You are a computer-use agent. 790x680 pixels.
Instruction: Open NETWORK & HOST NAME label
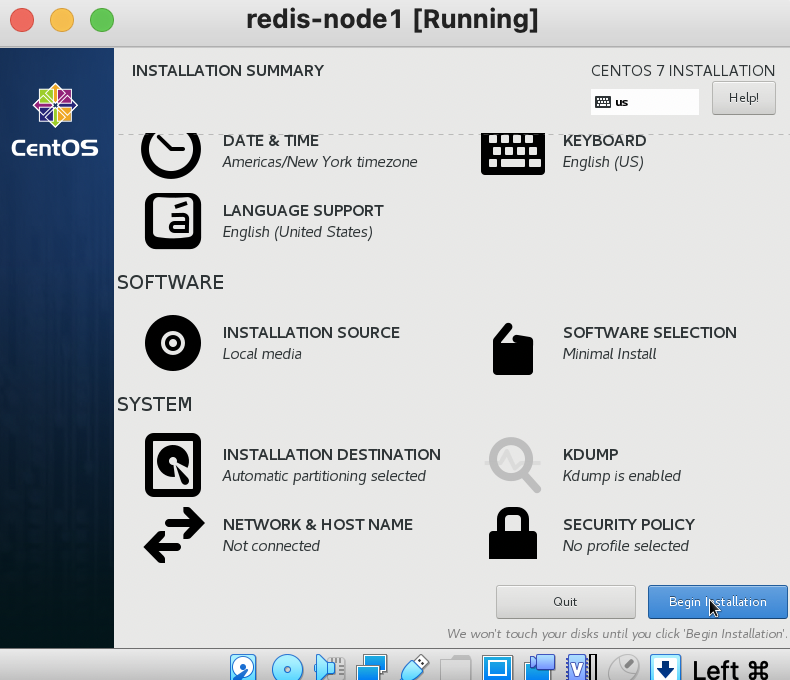tap(317, 524)
